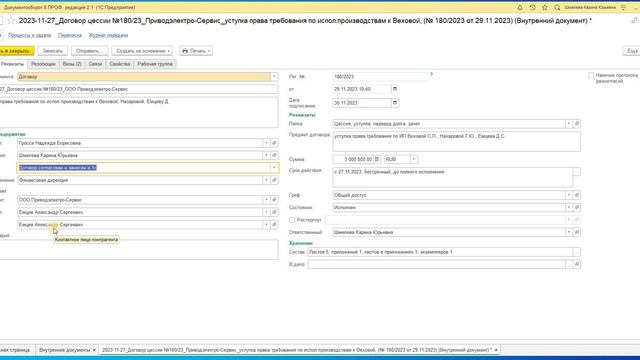
Task: Open left Шмелева Карина Юрьевна card icon
Action: pos(274,156)
